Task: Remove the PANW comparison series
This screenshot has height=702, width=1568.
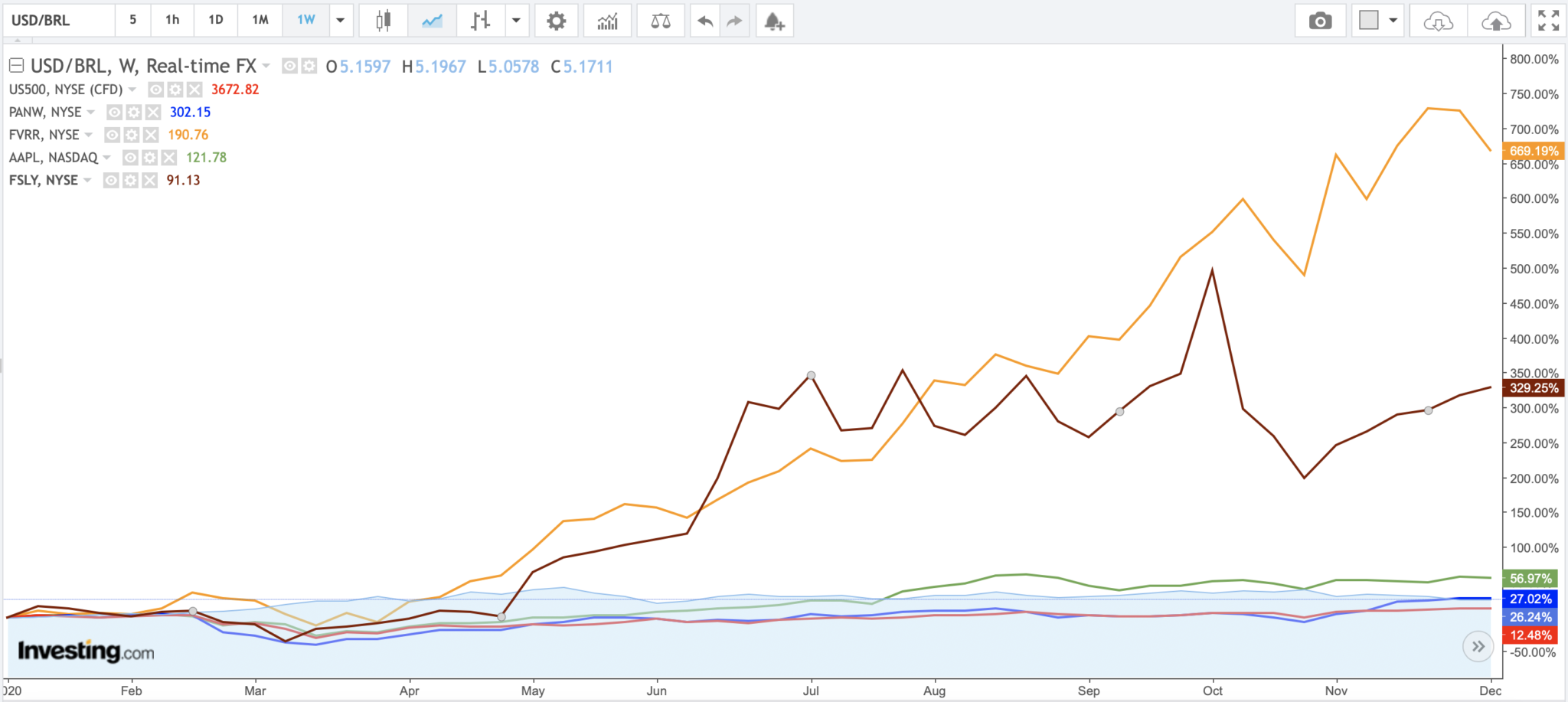Action: pos(153,113)
